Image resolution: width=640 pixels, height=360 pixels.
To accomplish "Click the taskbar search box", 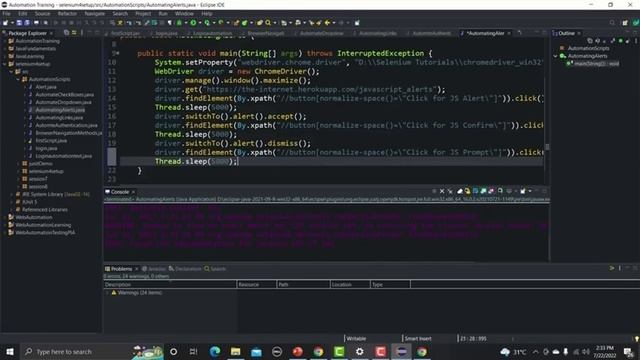I will pos(92,351).
